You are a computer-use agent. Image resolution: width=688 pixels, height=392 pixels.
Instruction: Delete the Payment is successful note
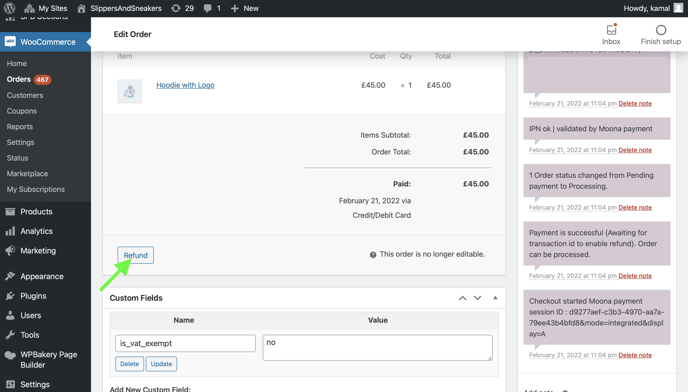[635, 276]
